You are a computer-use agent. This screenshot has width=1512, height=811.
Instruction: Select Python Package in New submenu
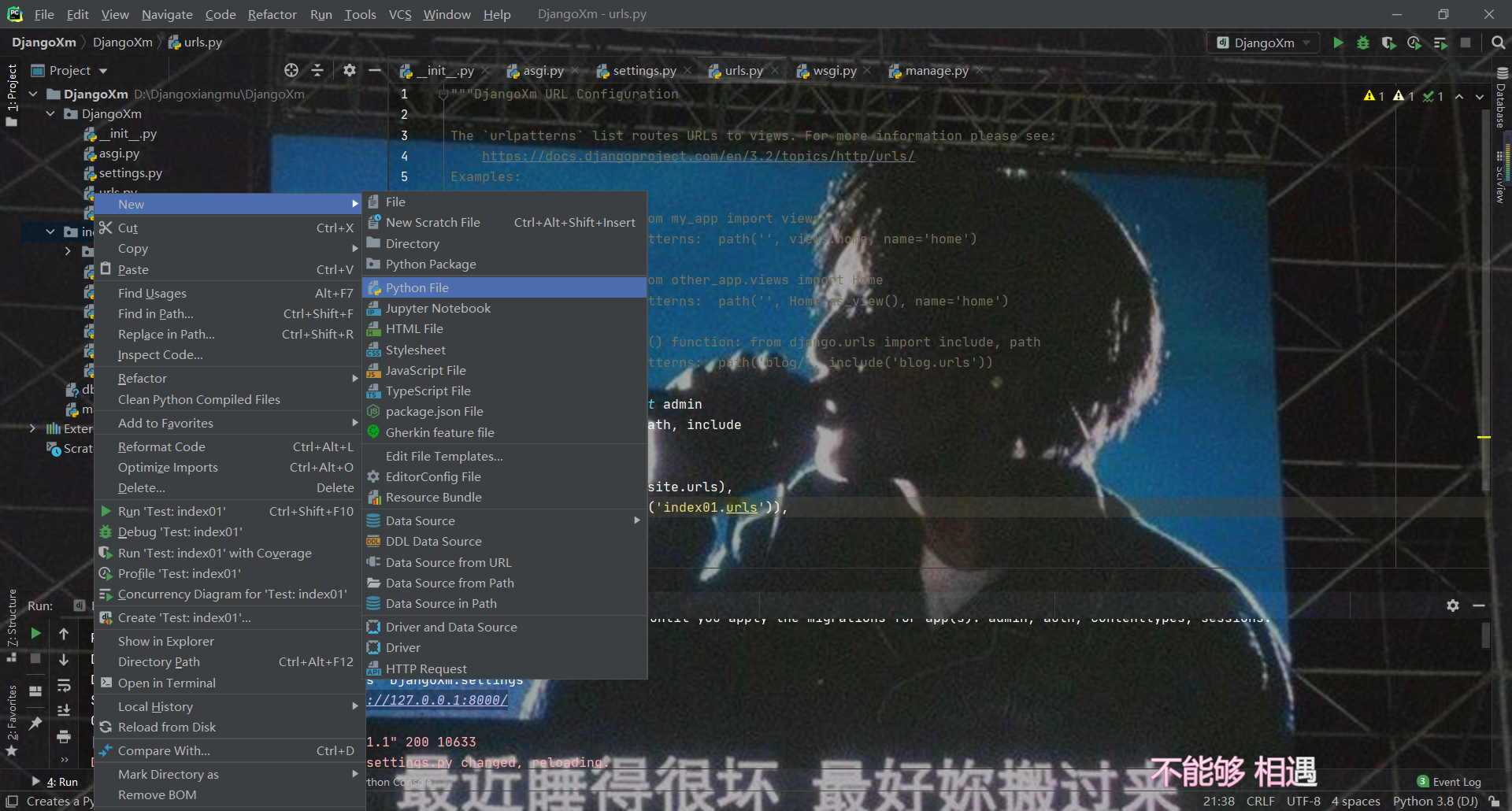pos(504,264)
